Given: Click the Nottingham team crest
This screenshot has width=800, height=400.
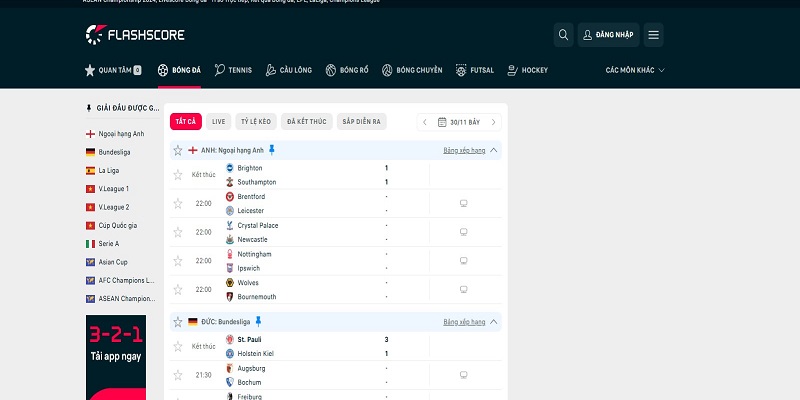Looking at the screenshot, I should click(230, 254).
